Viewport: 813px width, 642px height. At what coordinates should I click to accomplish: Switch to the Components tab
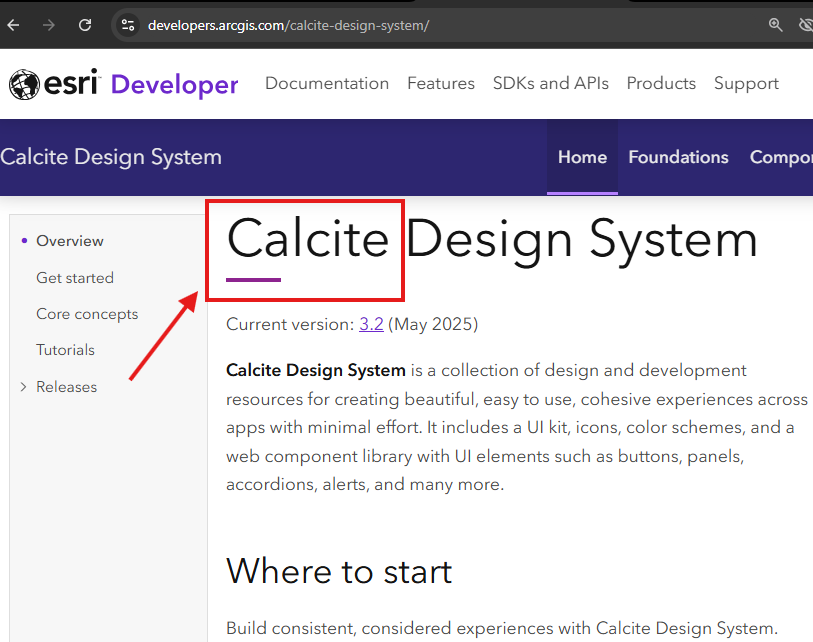781,157
